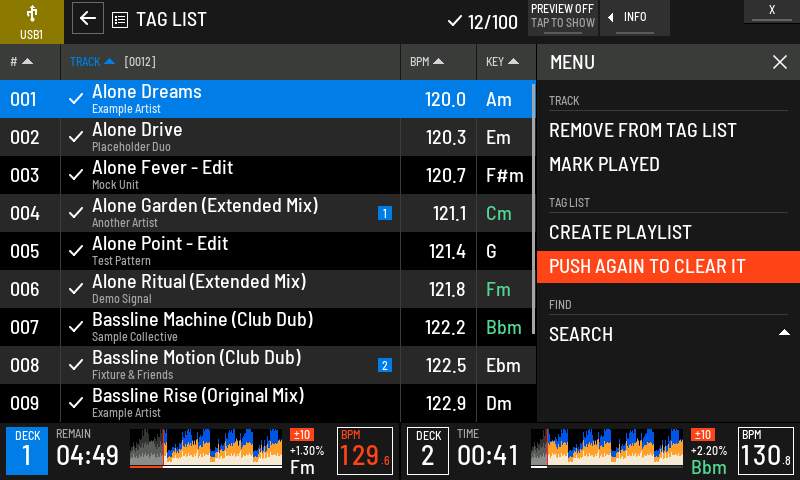
Task: Toggle Deck 2 TIME 00:41 display
Action: tap(488, 449)
